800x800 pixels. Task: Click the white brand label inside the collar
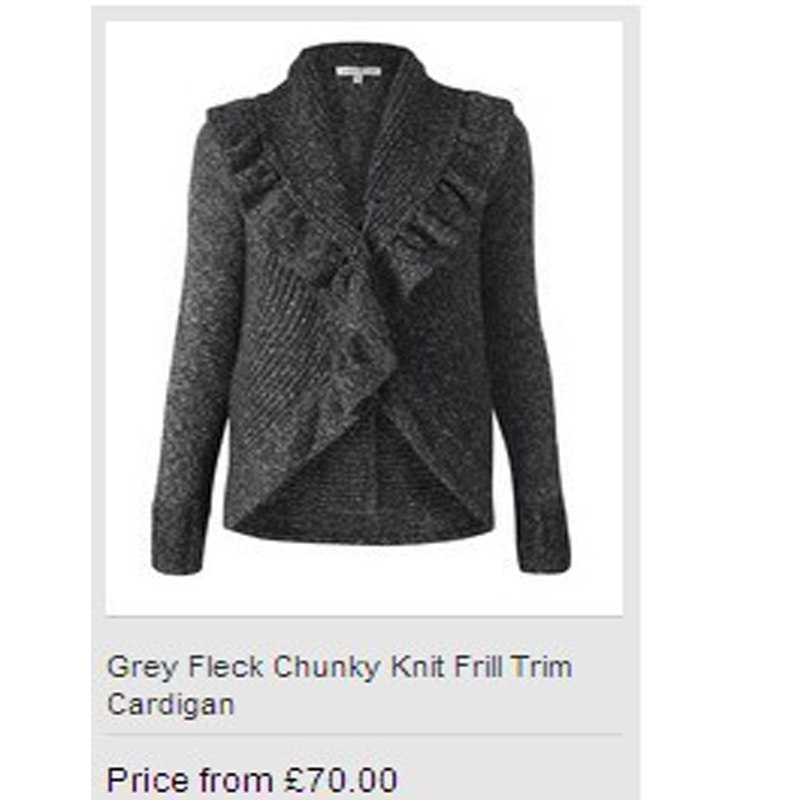click(x=358, y=73)
